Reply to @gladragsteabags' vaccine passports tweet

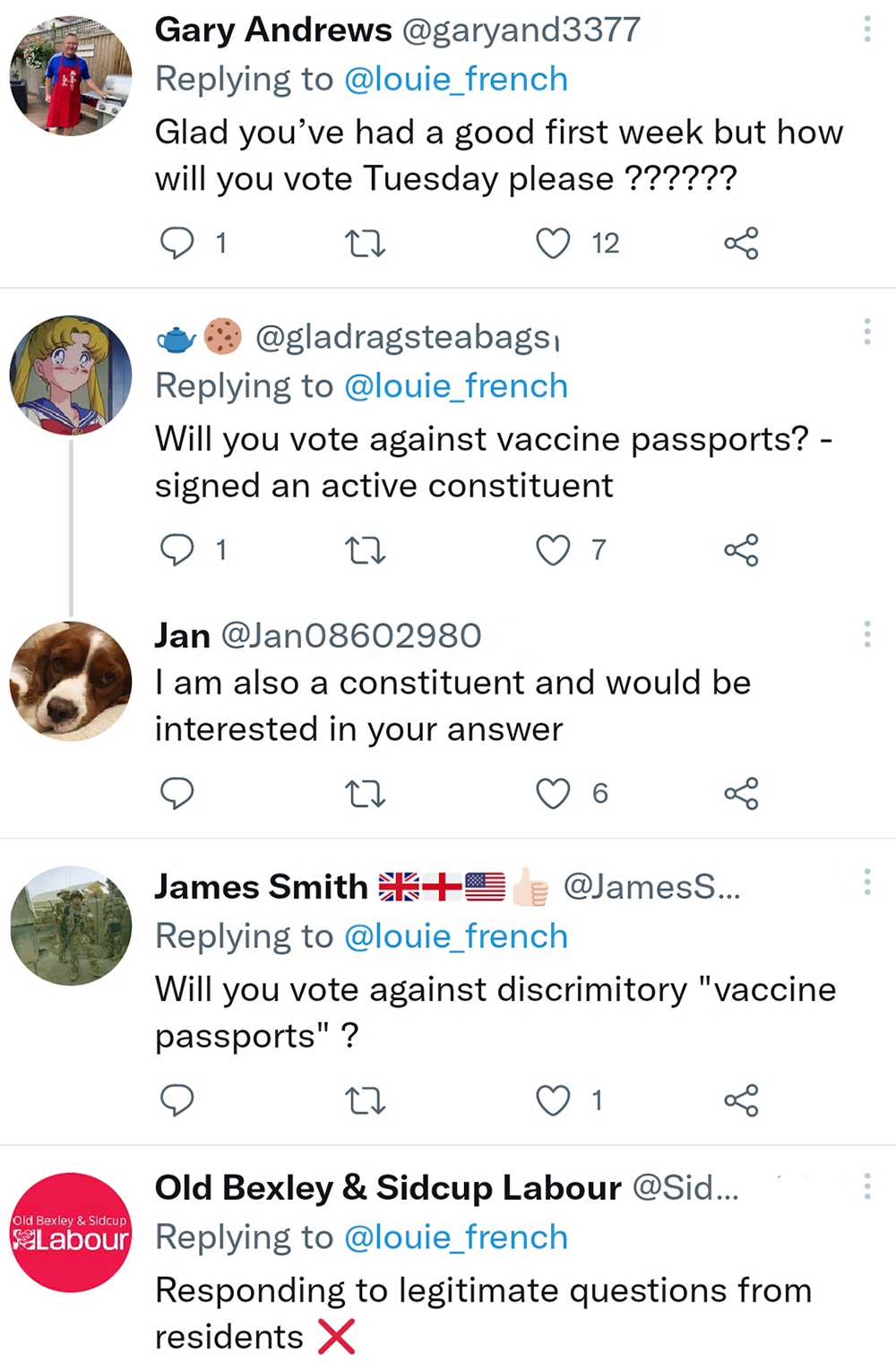pyautogui.click(x=177, y=549)
